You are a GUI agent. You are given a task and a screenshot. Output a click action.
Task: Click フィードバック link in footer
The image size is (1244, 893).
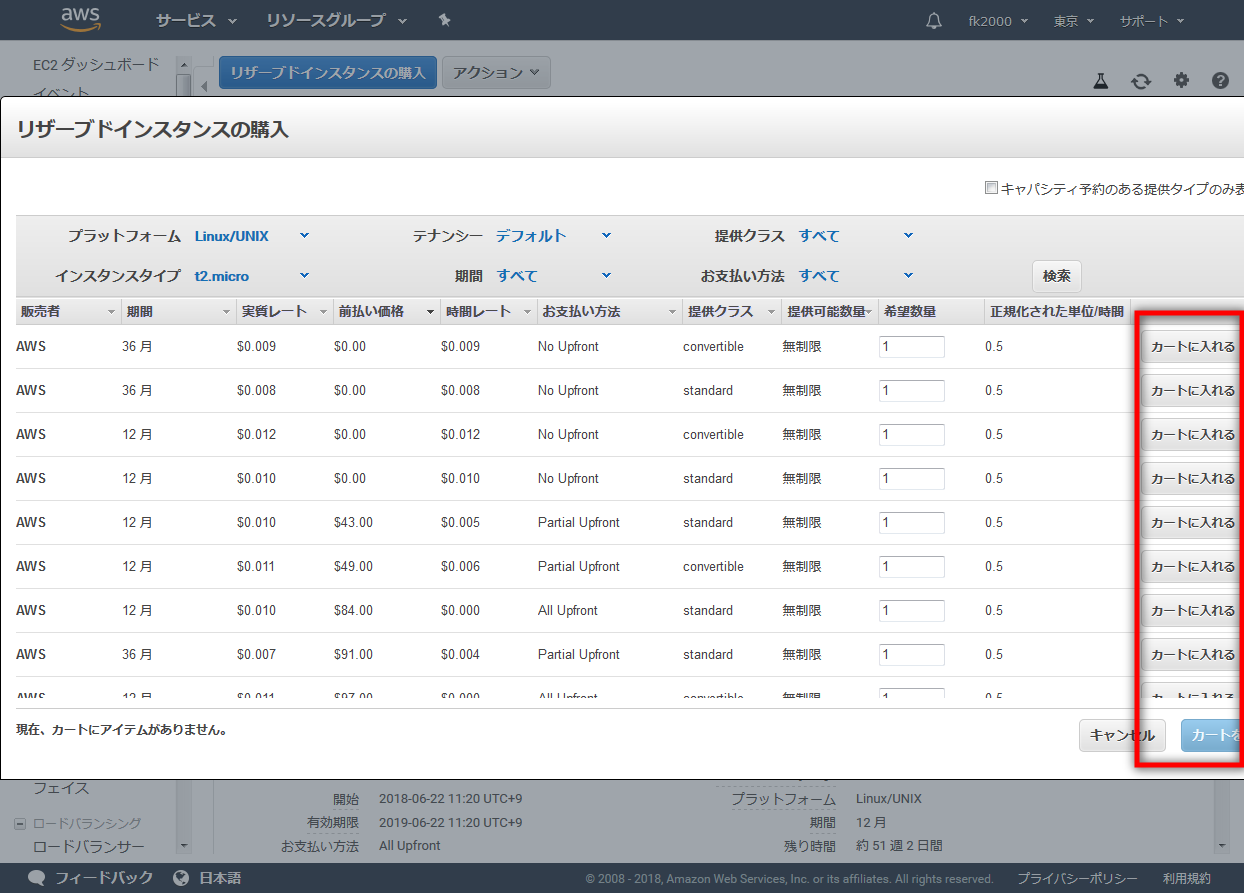[104, 878]
